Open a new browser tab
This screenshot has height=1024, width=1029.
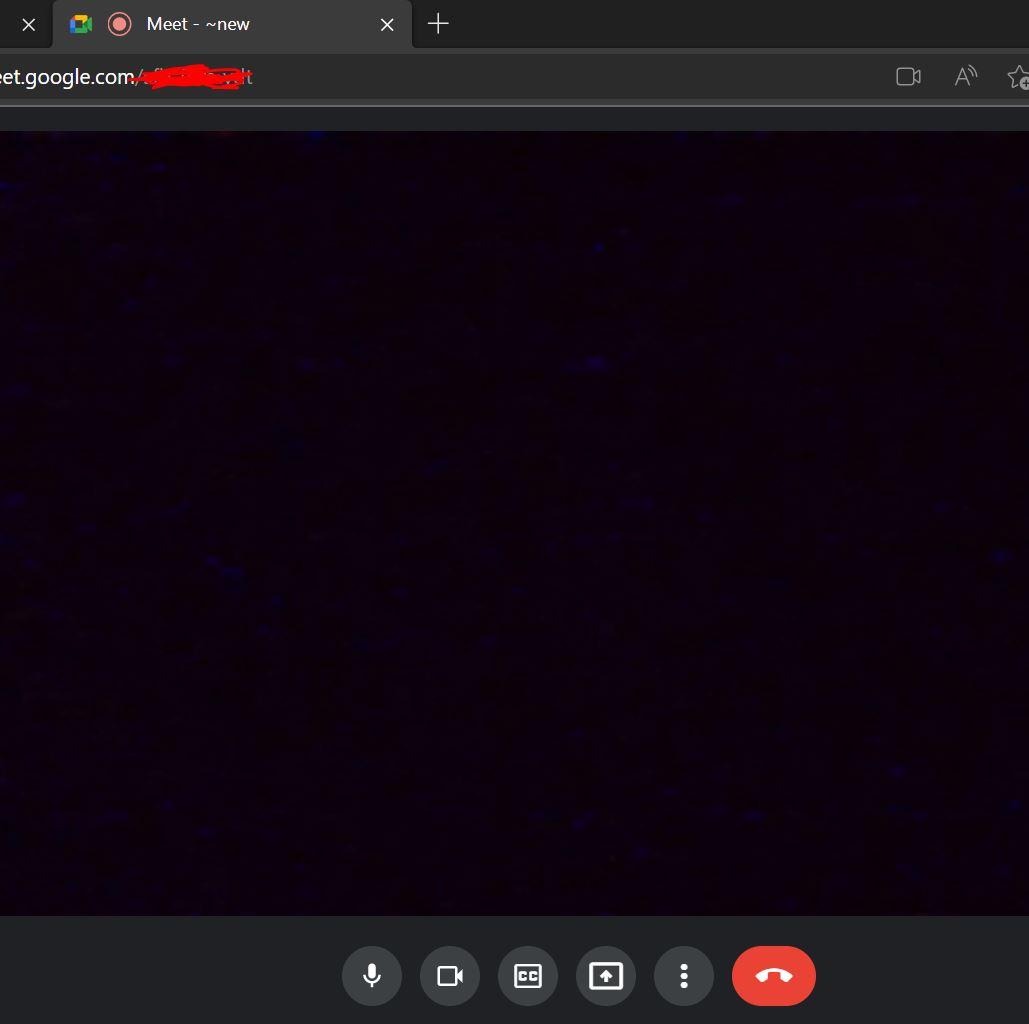coord(438,24)
